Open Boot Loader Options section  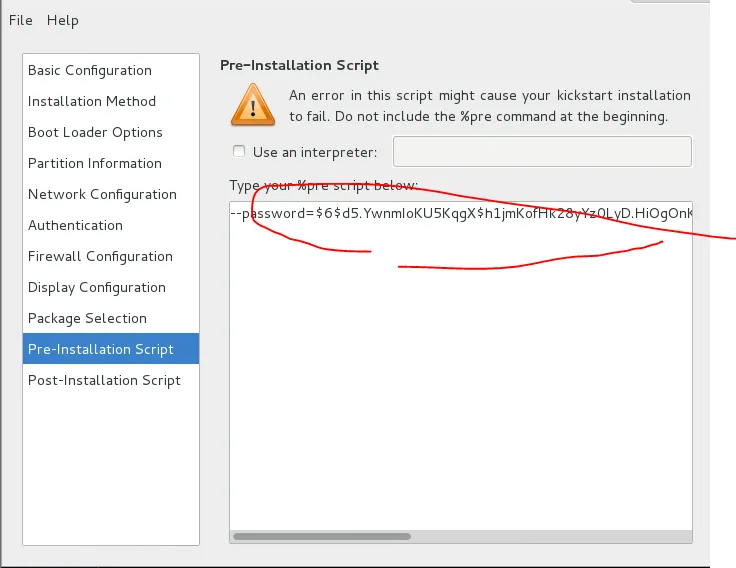pos(95,132)
